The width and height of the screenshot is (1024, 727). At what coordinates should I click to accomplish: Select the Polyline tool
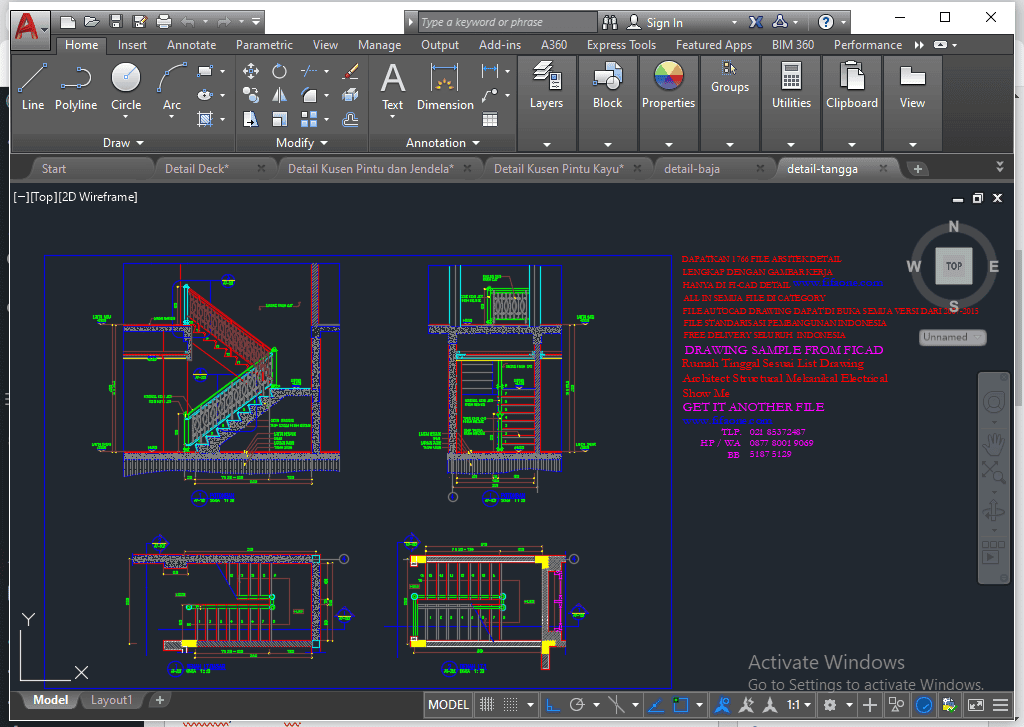76,90
